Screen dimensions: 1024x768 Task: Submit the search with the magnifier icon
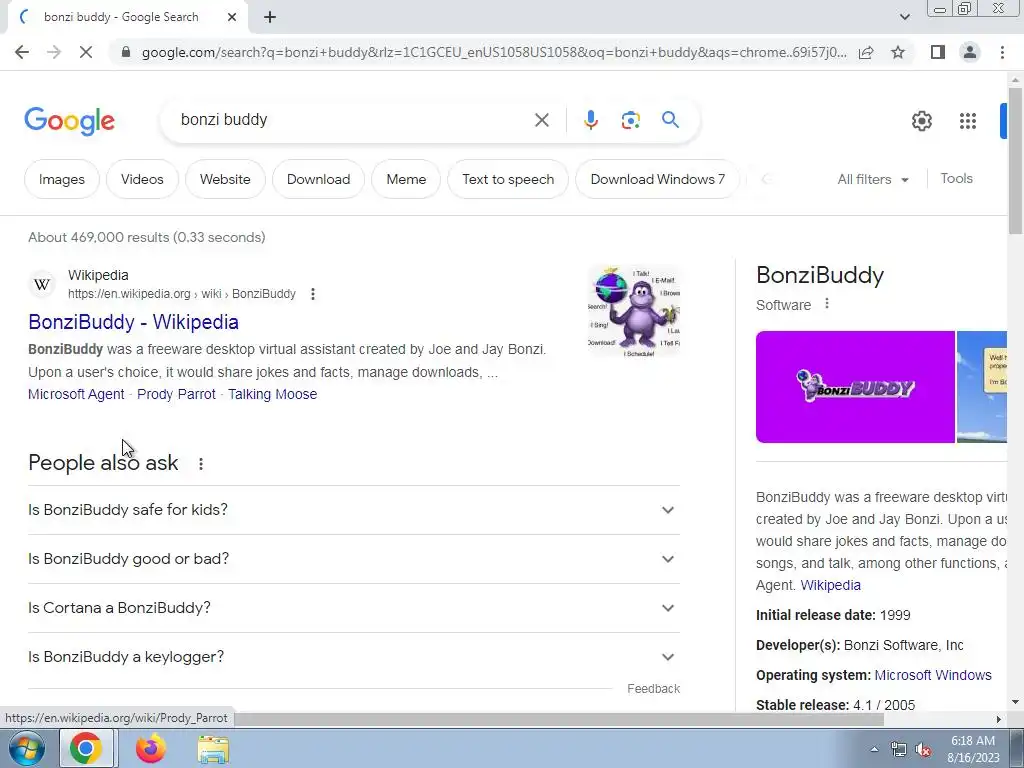670,120
